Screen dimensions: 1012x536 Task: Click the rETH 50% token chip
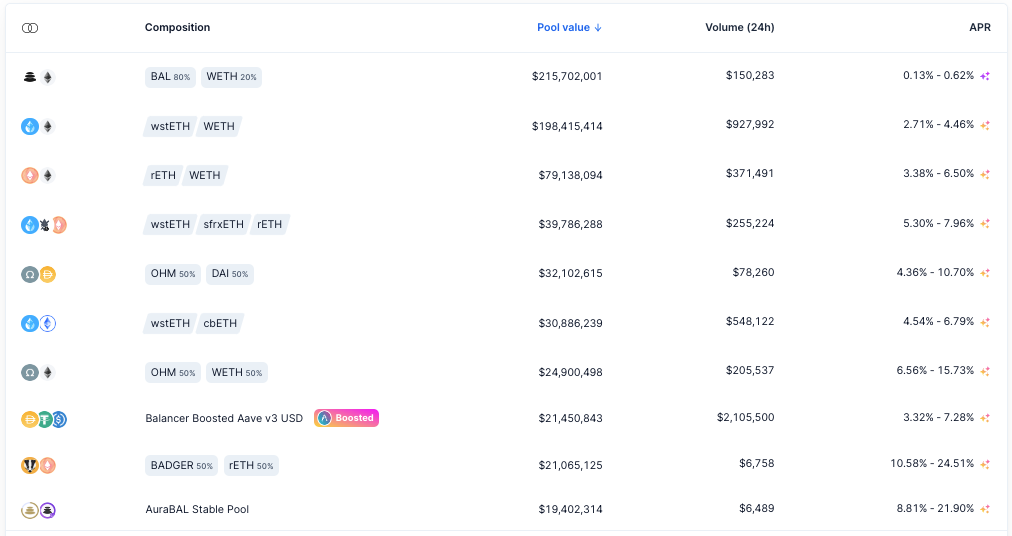pos(251,466)
